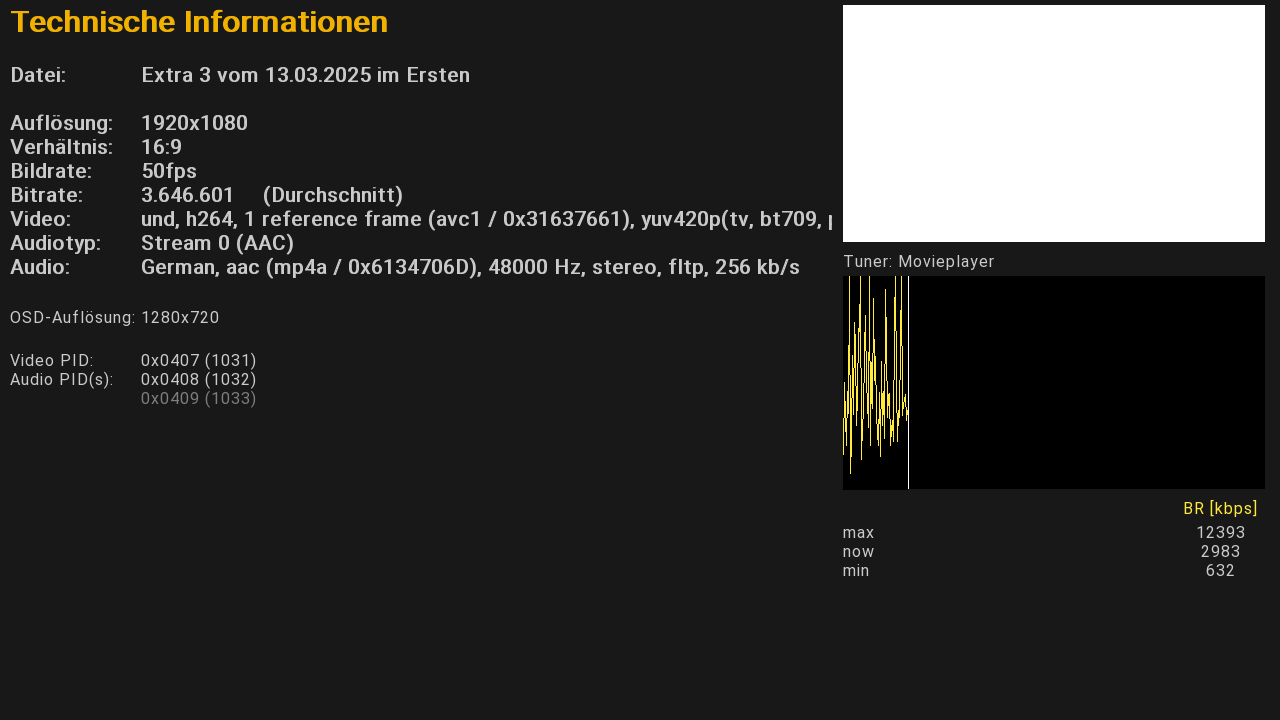Click the bitrate value 3.646.601
Viewport: 1280px width, 720px height.
click(187, 195)
